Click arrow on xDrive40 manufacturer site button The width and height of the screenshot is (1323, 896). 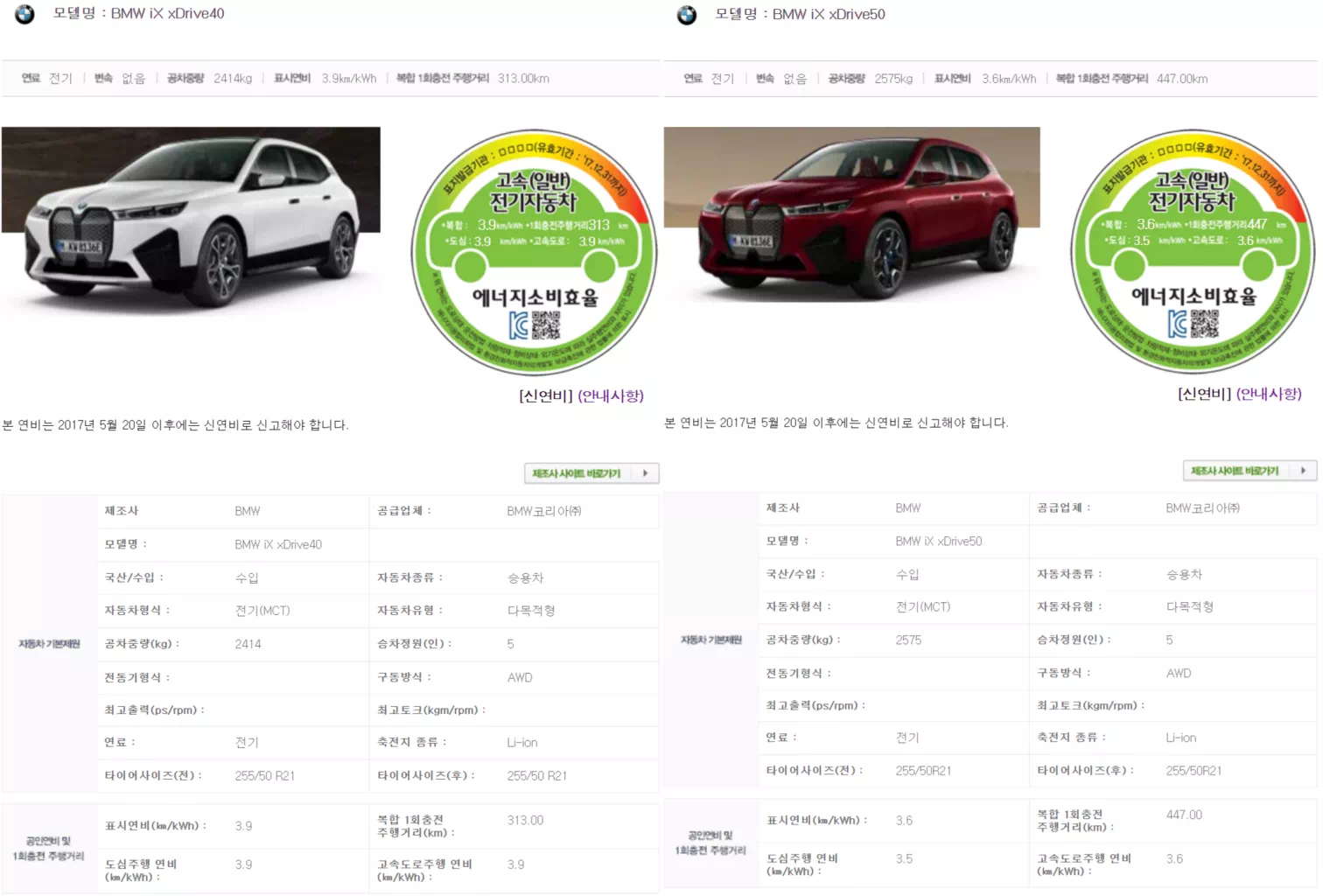click(x=646, y=473)
